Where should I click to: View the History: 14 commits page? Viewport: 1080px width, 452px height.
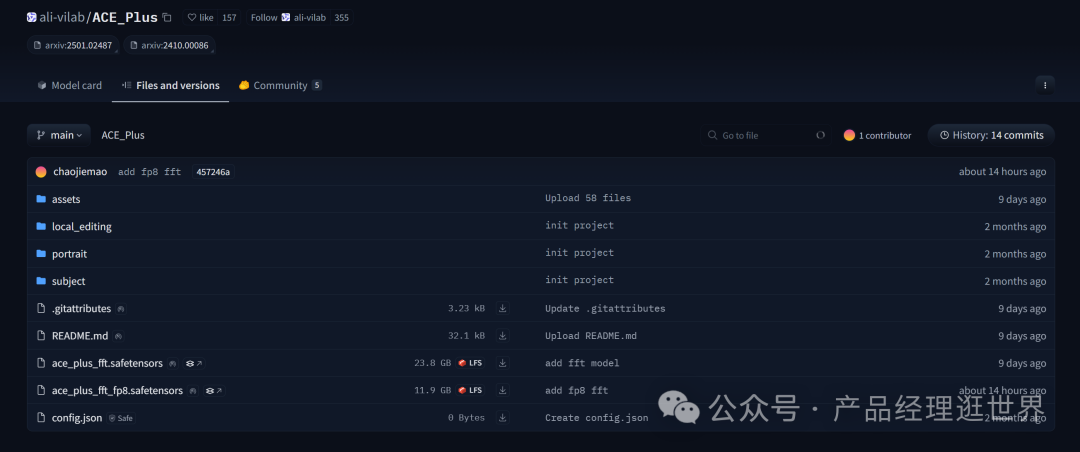pyautogui.click(x=991, y=135)
